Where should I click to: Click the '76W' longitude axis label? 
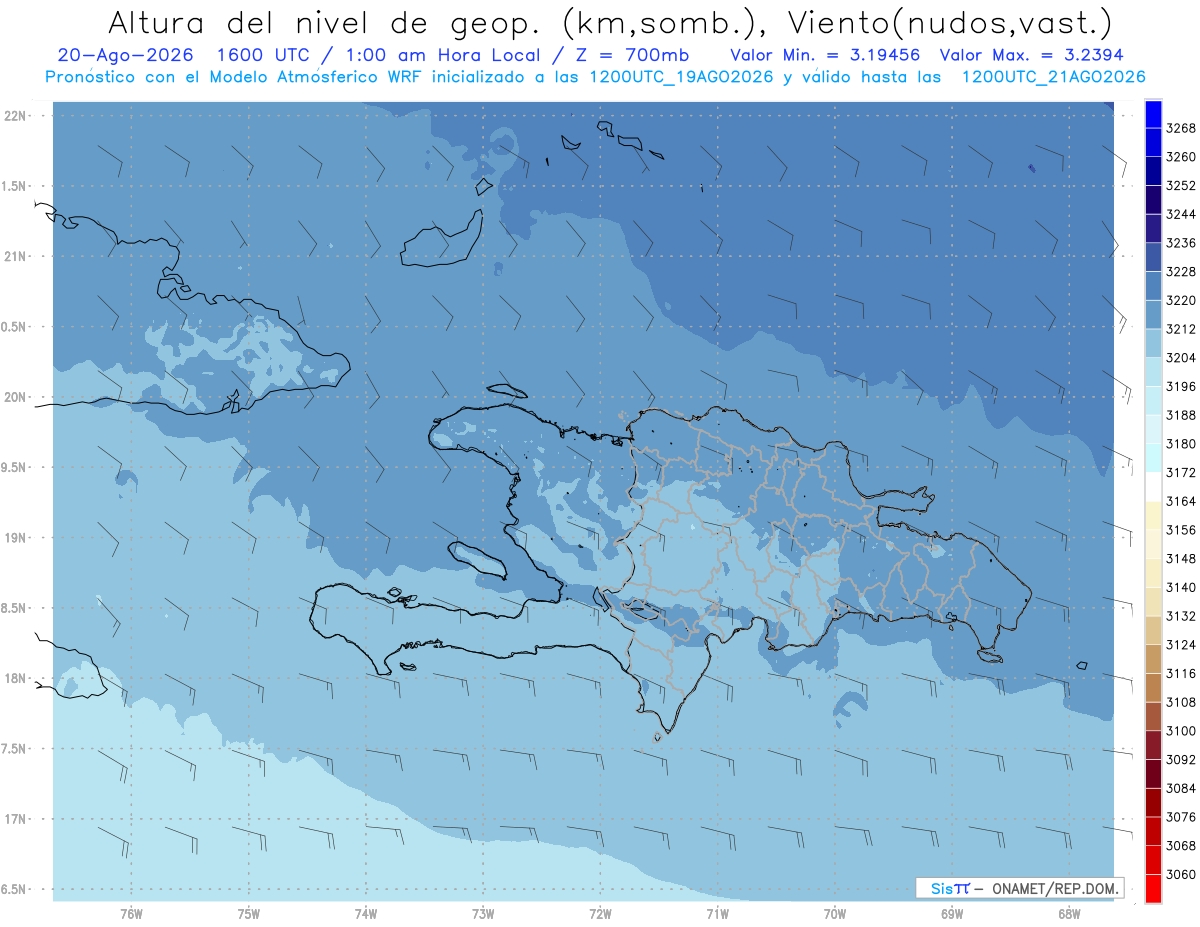tap(131, 913)
